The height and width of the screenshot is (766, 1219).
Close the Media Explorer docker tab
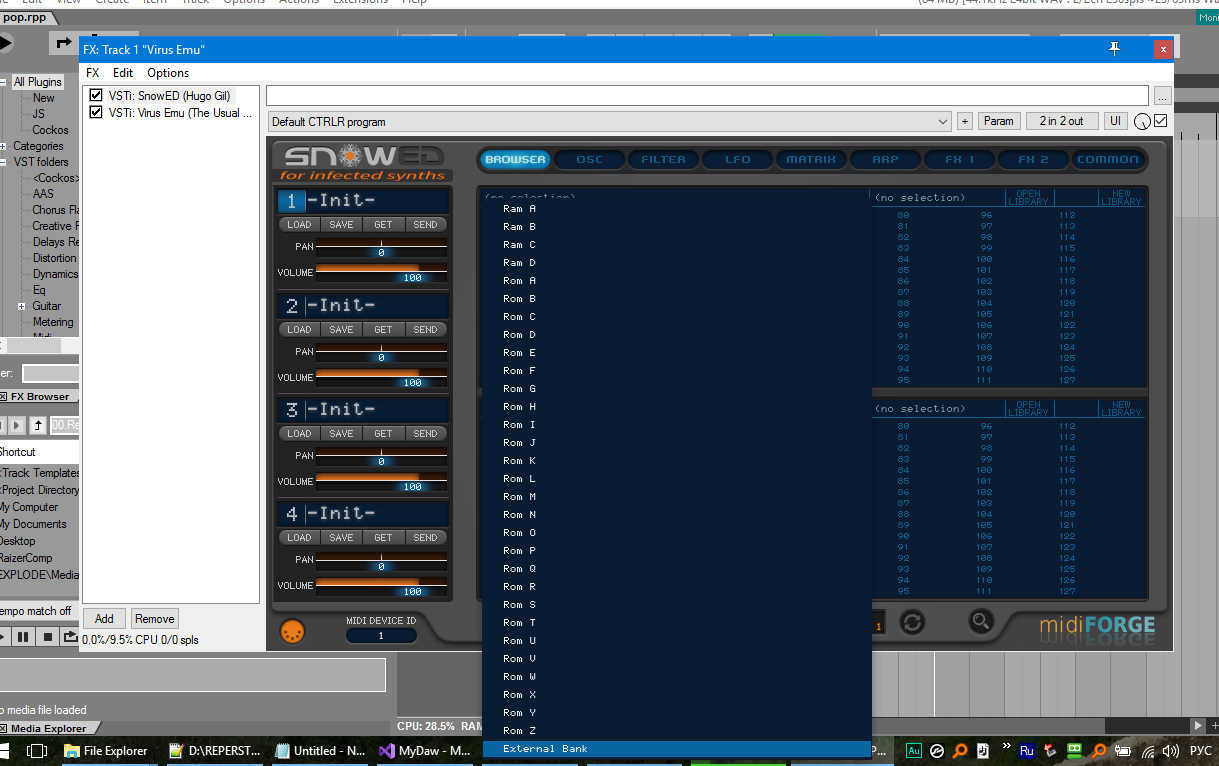coord(3,728)
